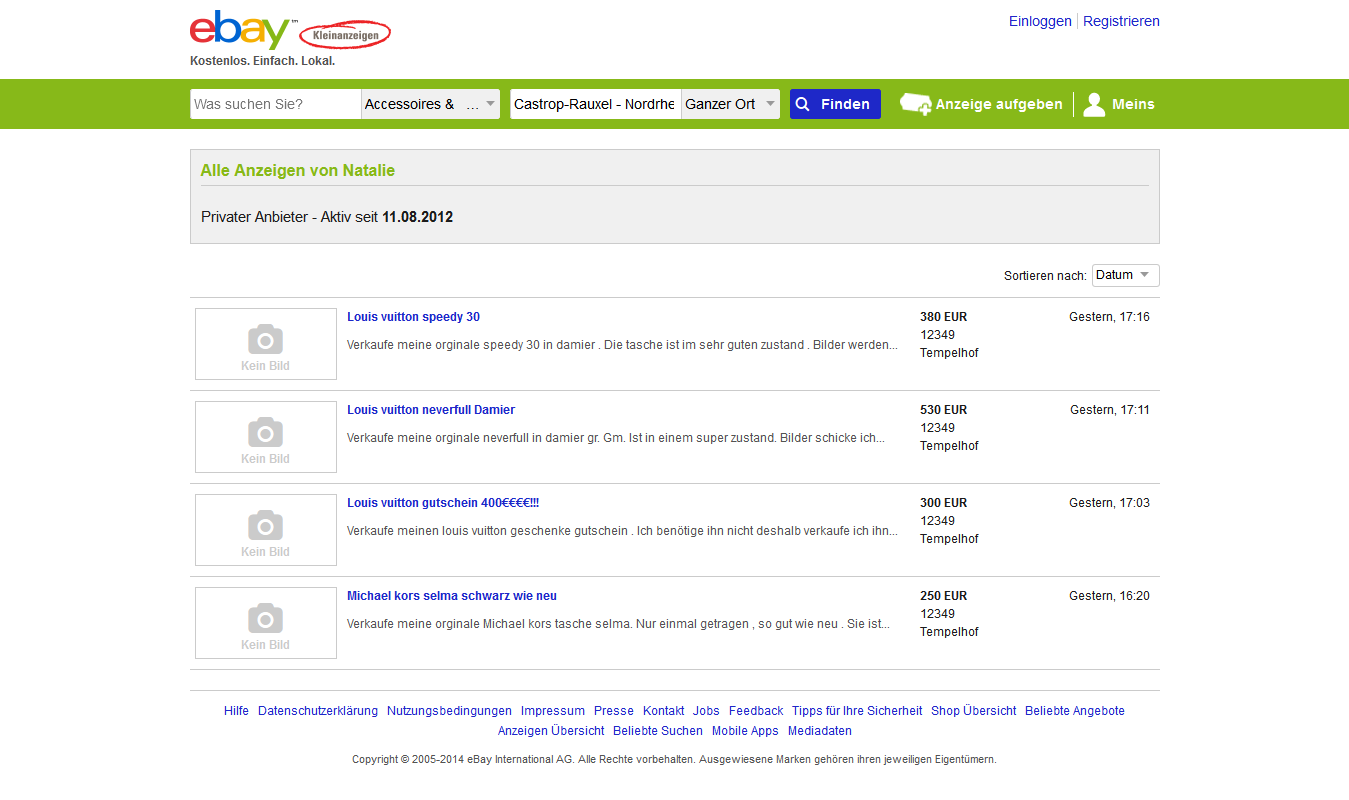Open the Beliebte Suchen footer link
Image resolution: width=1349 pixels, height=800 pixels.
tap(658, 731)
